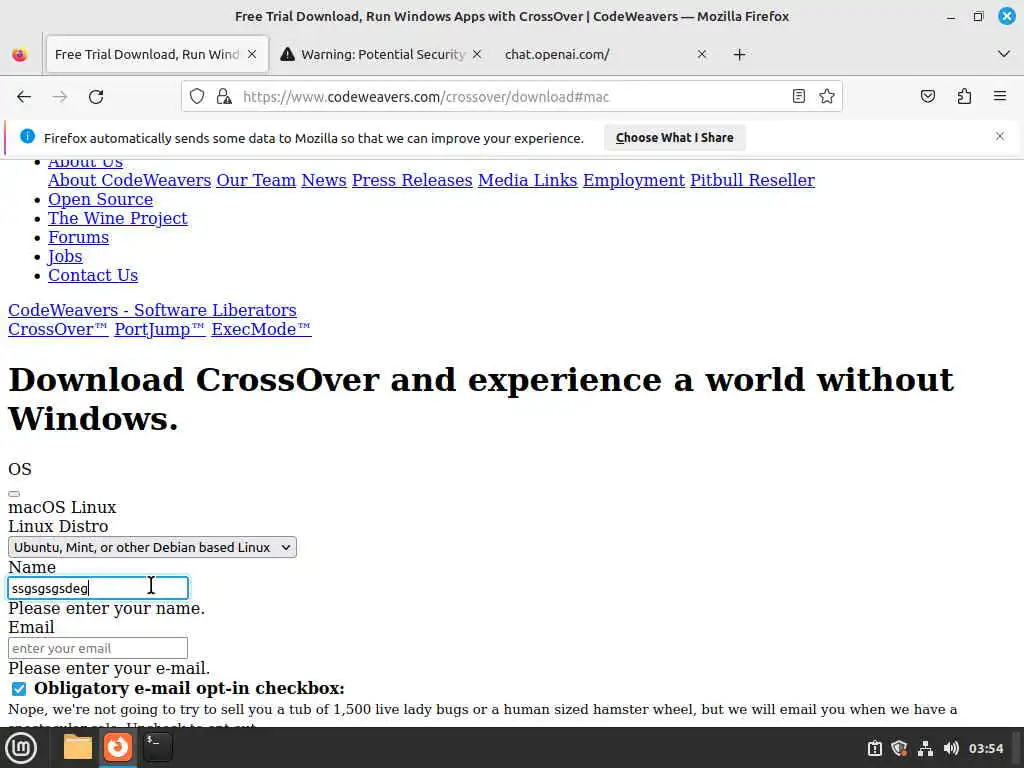Click the small OS toggle button
Viewport: 1024px width, 768px height.
(x=14, y=494)
